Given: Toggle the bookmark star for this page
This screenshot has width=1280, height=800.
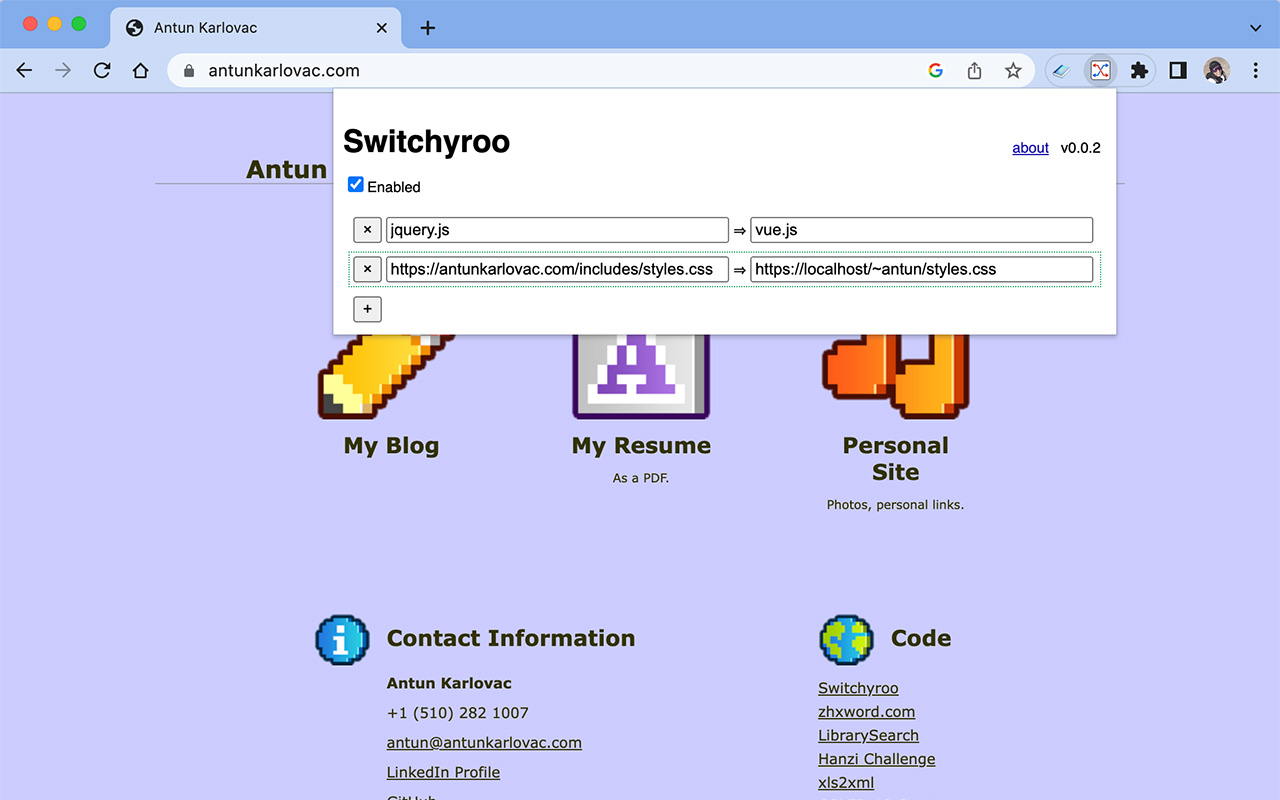Looking at the screenshot, I should pos(1013,70).
